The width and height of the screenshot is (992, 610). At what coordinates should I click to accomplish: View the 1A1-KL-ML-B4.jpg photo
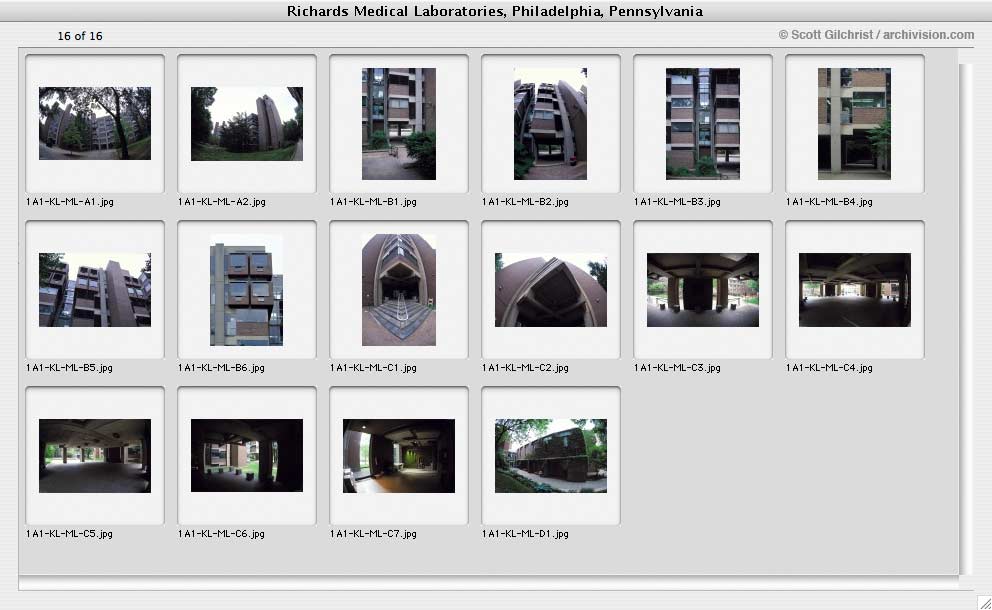pyautogui.click(x=854, y=124)
